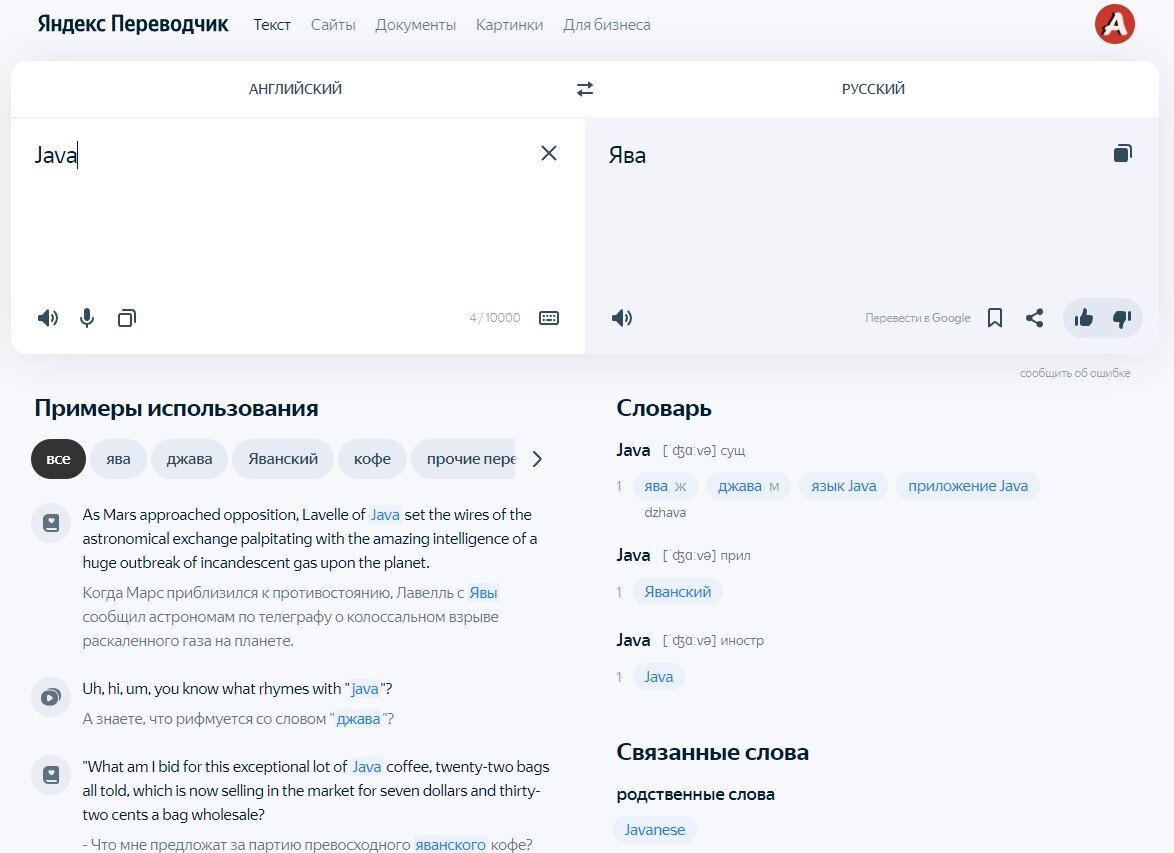Click highlighted Явы in Russian sentence
This screenshot has width=1174, height=853.
tap(483, 593)
